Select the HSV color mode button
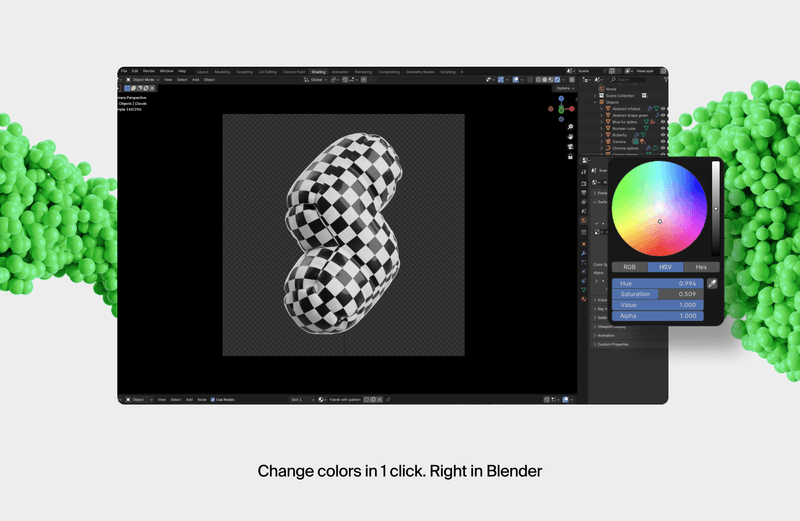The image size is (800, 521). (664, 267)
